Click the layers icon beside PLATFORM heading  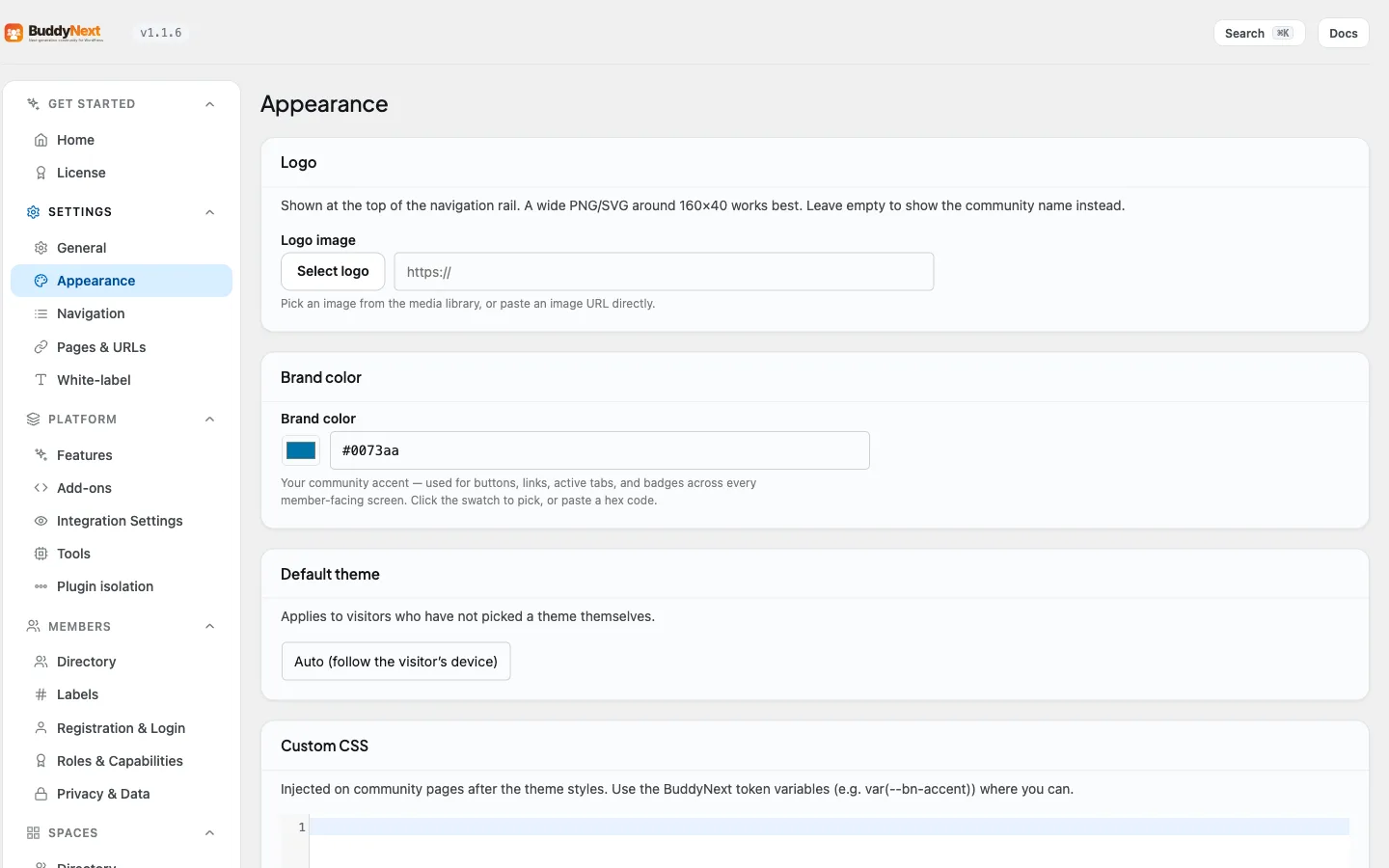tap(33, 420)
